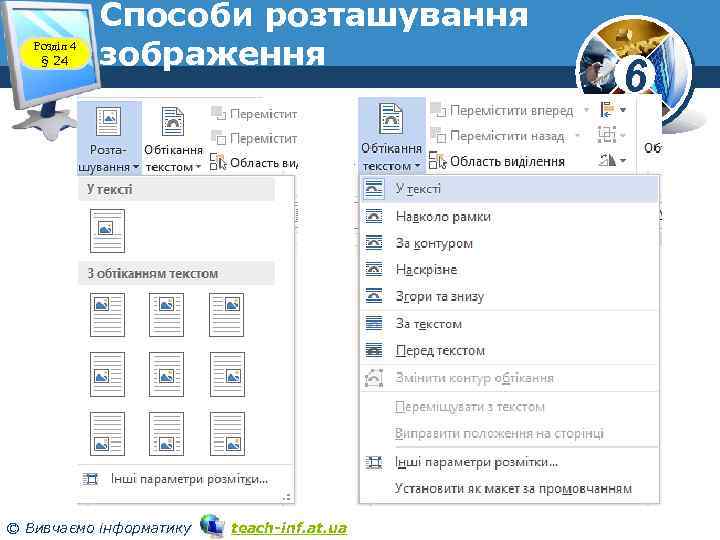This screenshot has height=540, width=720.
Task: Click the 'У тексті' section header
Action: 176,189
